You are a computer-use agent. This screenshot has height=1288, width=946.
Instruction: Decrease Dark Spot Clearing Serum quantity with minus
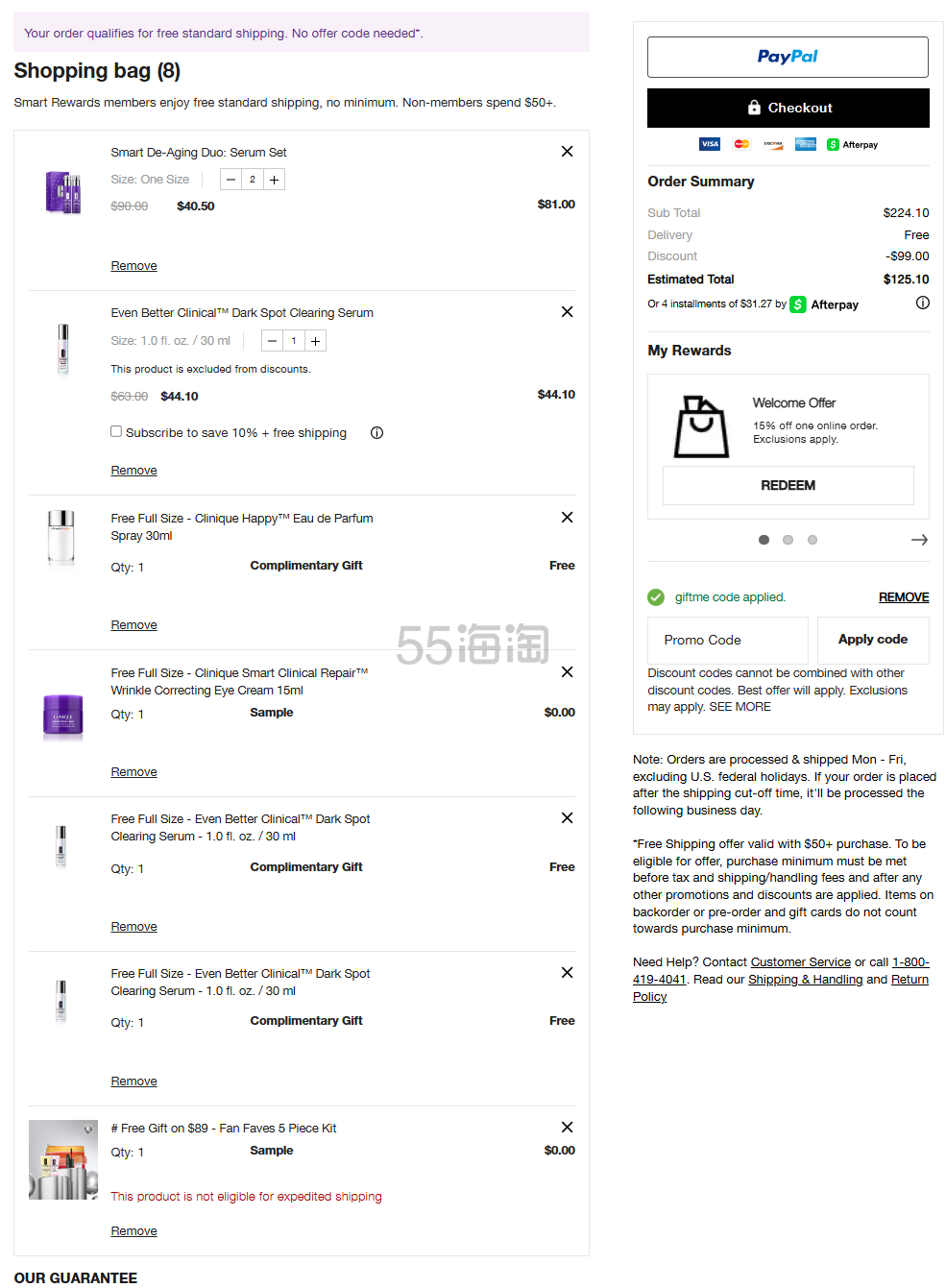(273, 341)
